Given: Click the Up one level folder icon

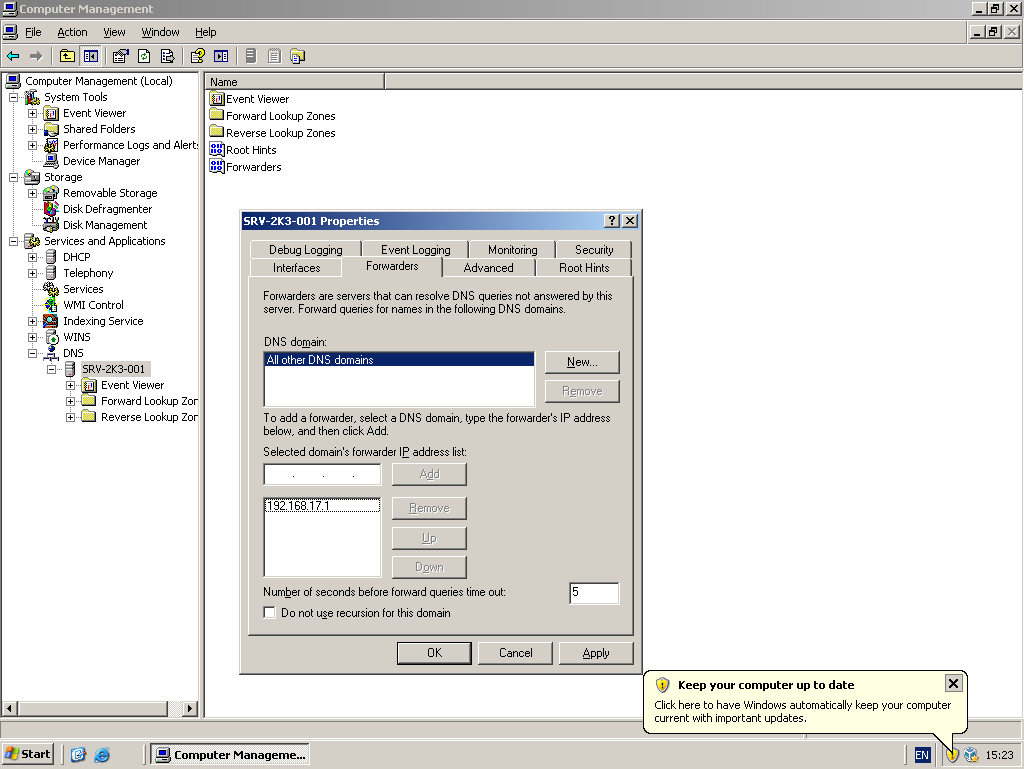Looking at the screenshot, I should point(67,56).
